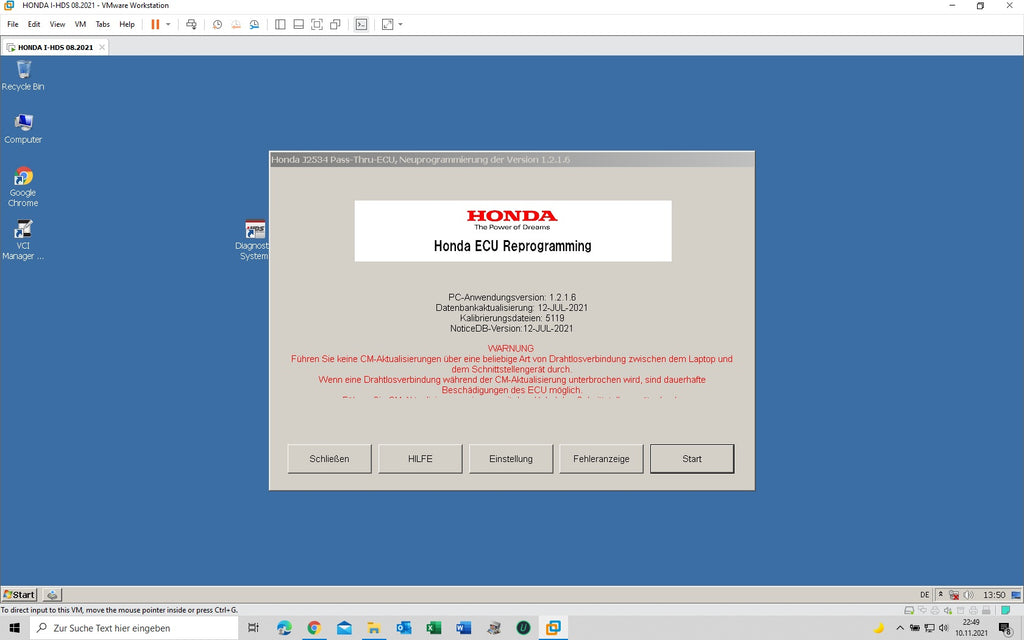This screenshot has width=1024, height=640.
Task: Open Chrome from host taskbar
Action: tap(314, 628)
